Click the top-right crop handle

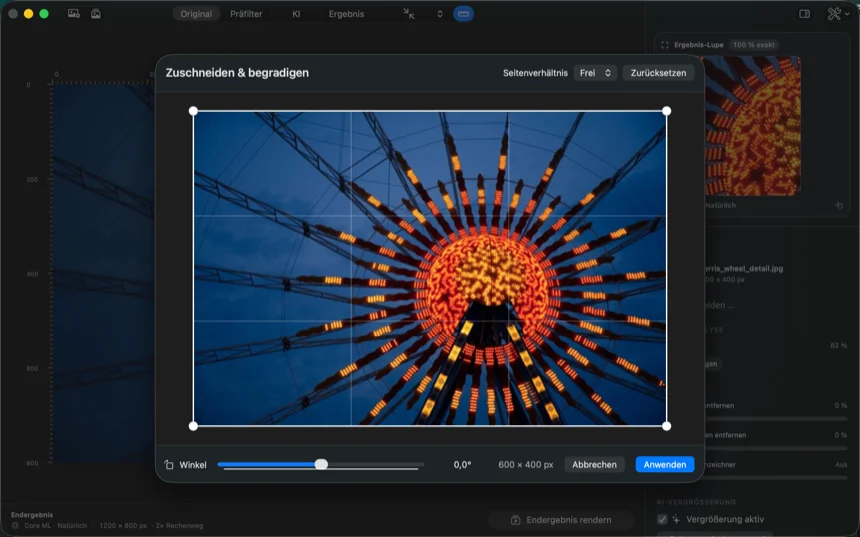(666, 111)
